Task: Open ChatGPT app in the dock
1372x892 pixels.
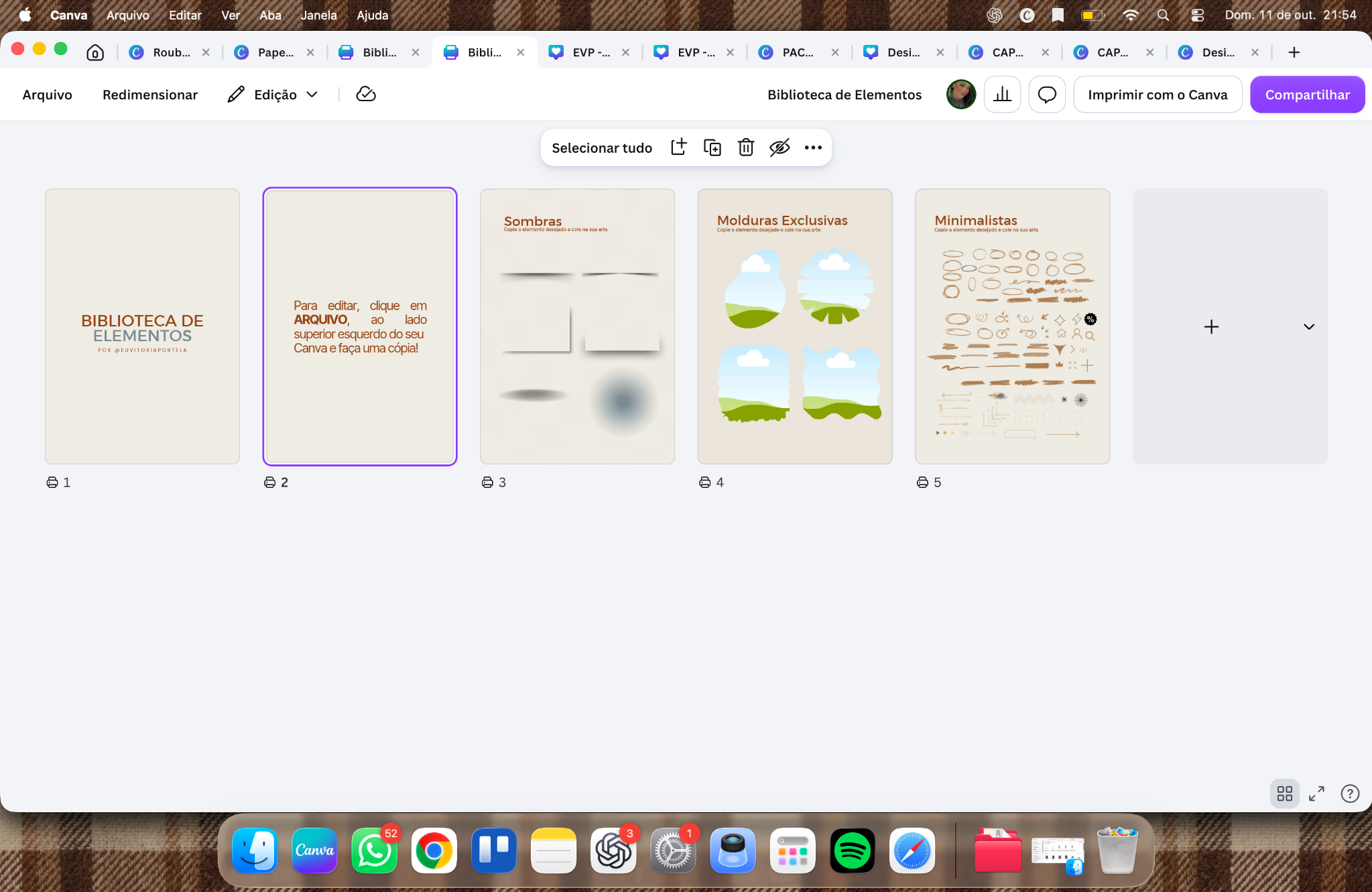Action: tap(613, 850)
